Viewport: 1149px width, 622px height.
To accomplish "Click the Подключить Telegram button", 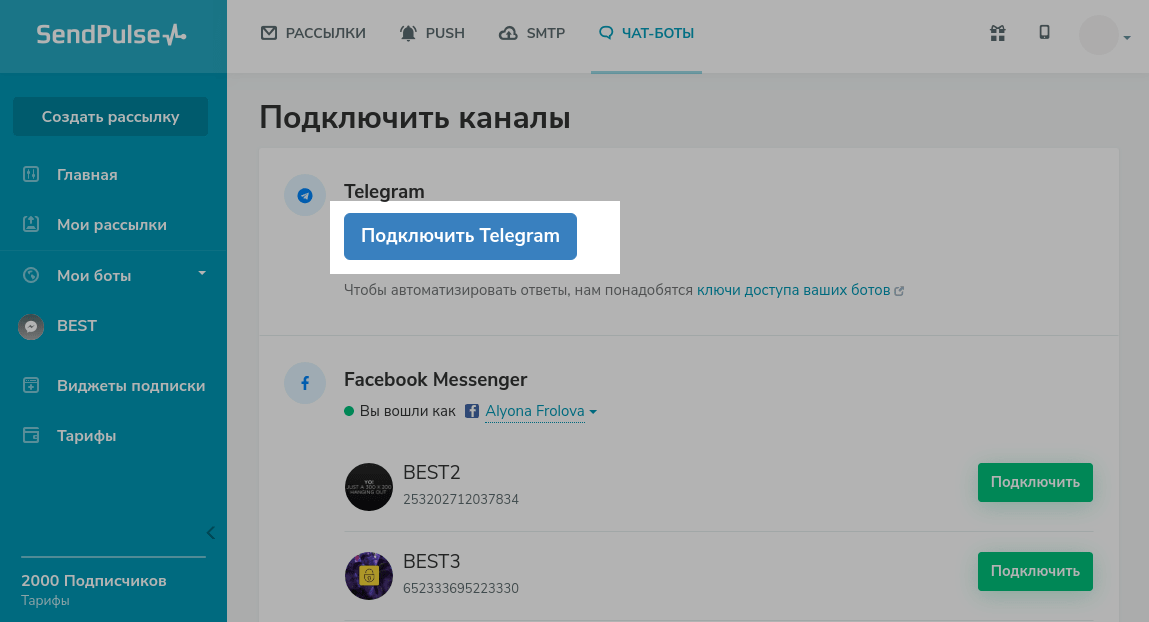I will (460, 236).
